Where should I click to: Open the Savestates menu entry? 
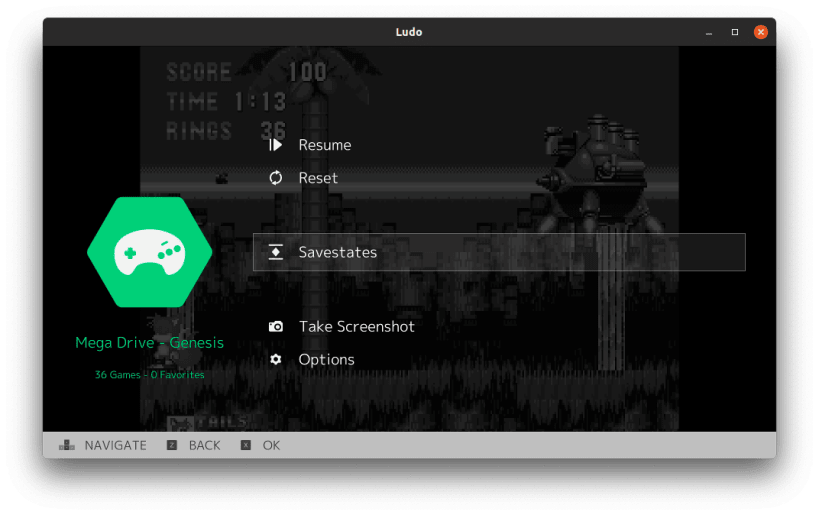click(499, 252)
